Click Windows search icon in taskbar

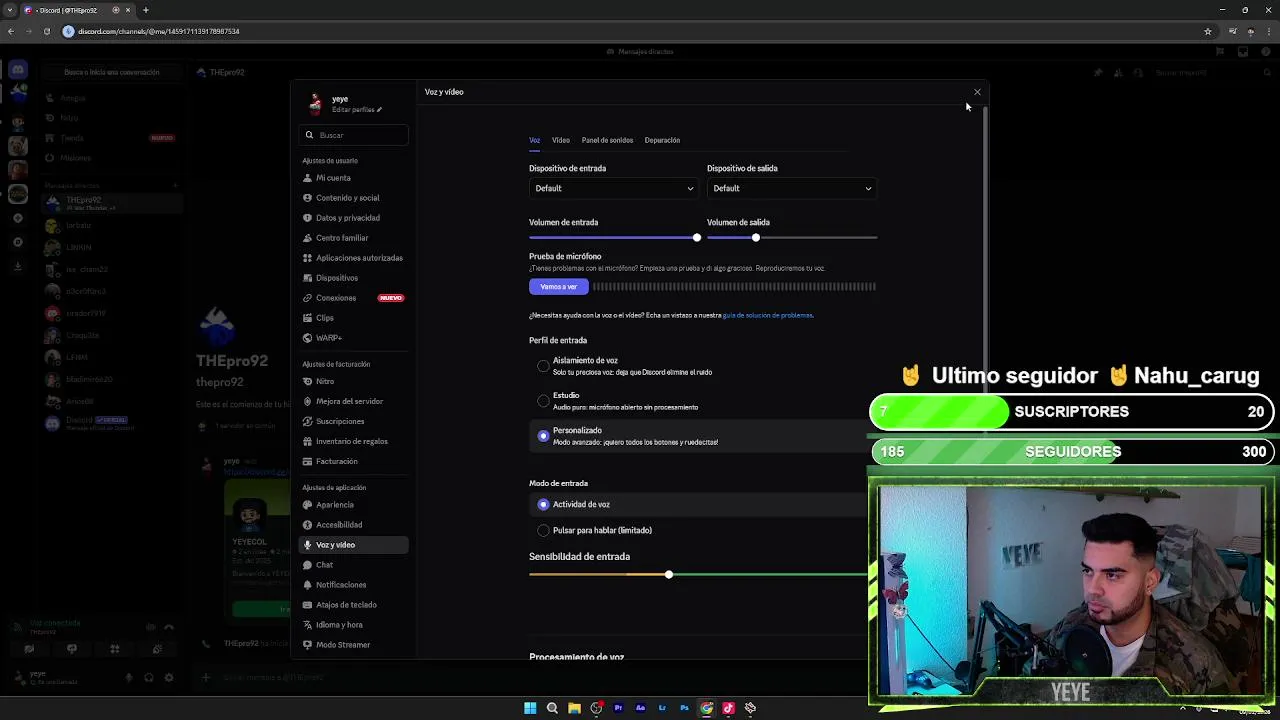pyautogui.click(x=552, y=708)
